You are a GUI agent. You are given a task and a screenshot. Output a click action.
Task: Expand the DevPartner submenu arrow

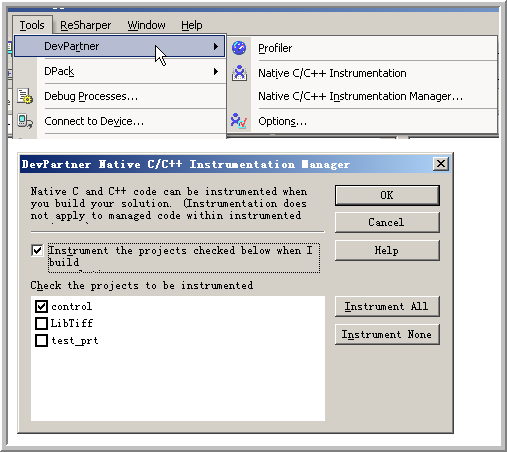[216, 46]
